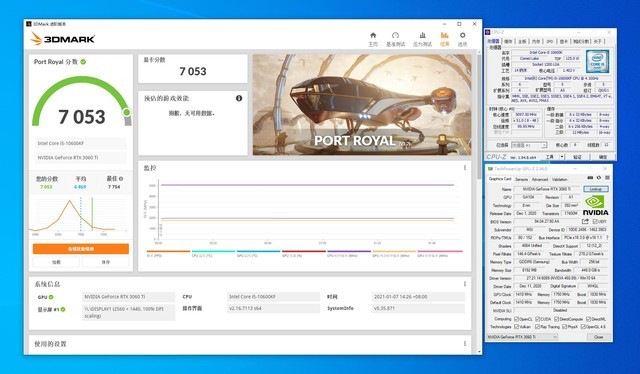Viewport: 640px width, 374px height.
Task: Click GPU-Z bus interface question mark
Action: (607, 237)
